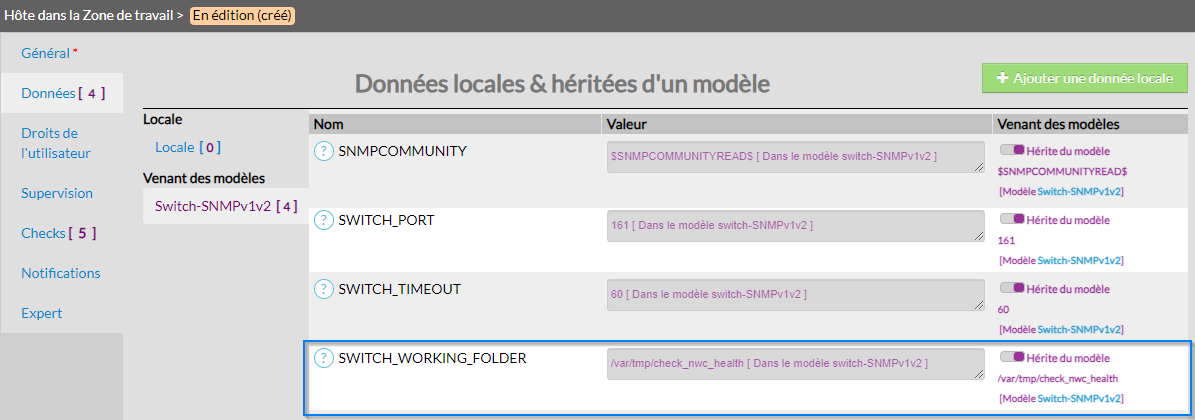1195x420 pixels.
Task: Click Ajouter une donnée locale button
Action: point(1084,78)
